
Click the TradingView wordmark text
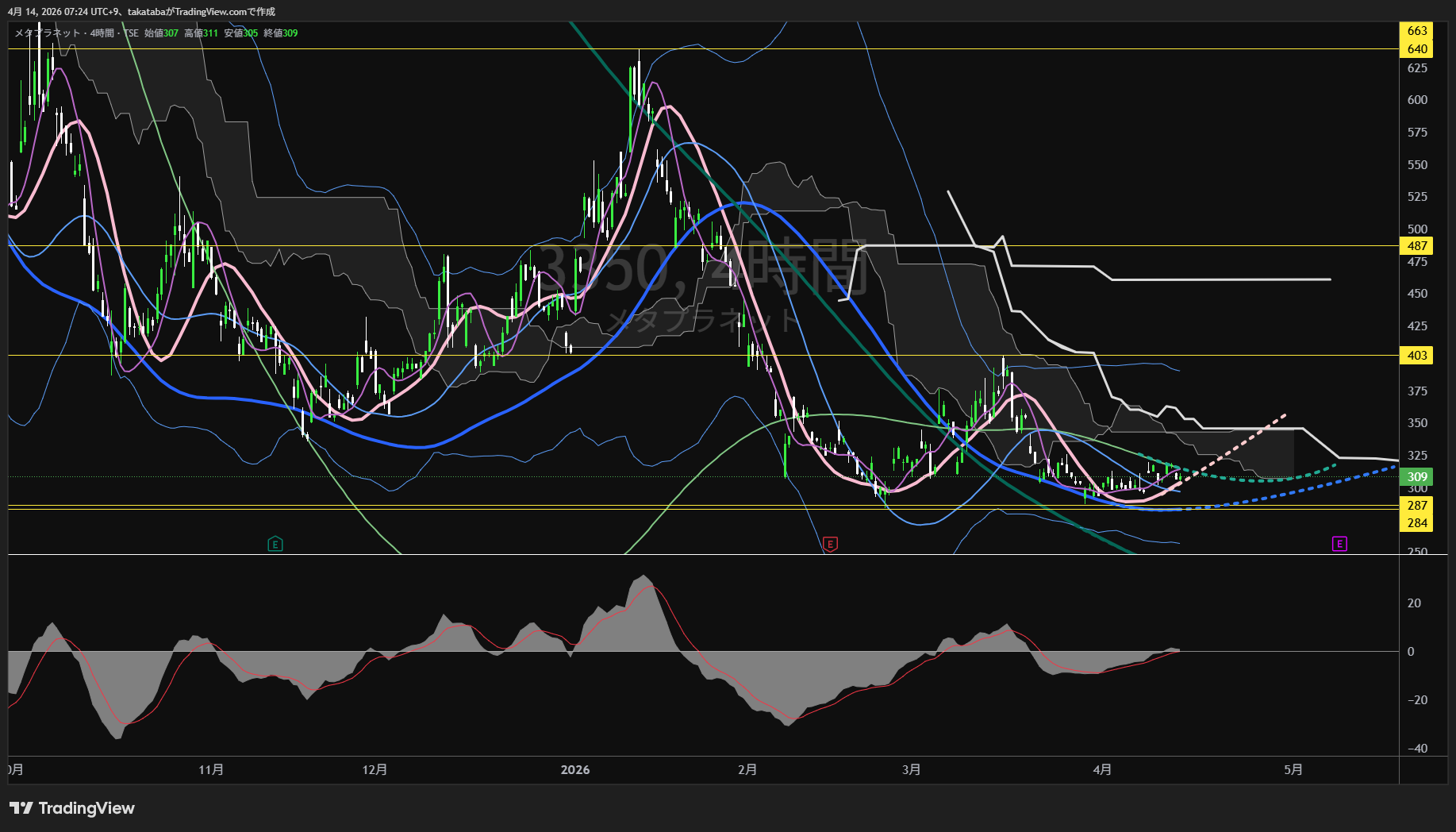[86, 808]
